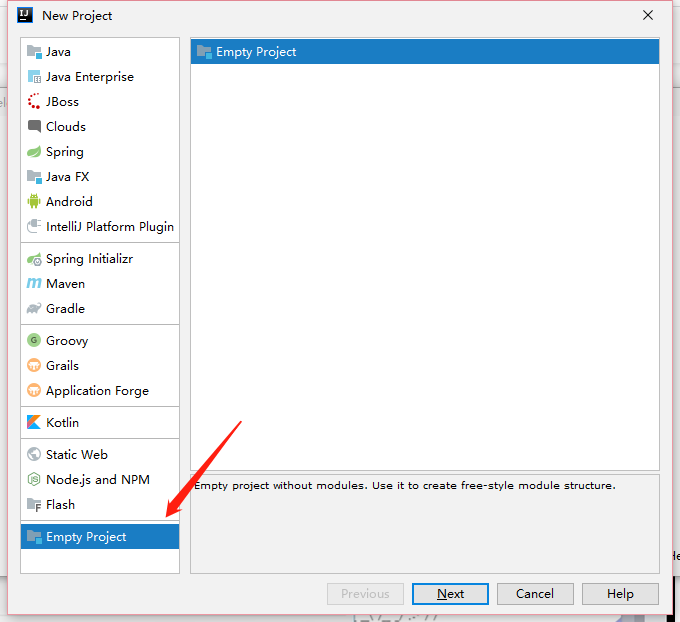Screen dimensions: 680x622
Task: Click 'Empty Project' text in right template list
Action: coord(256,52)
